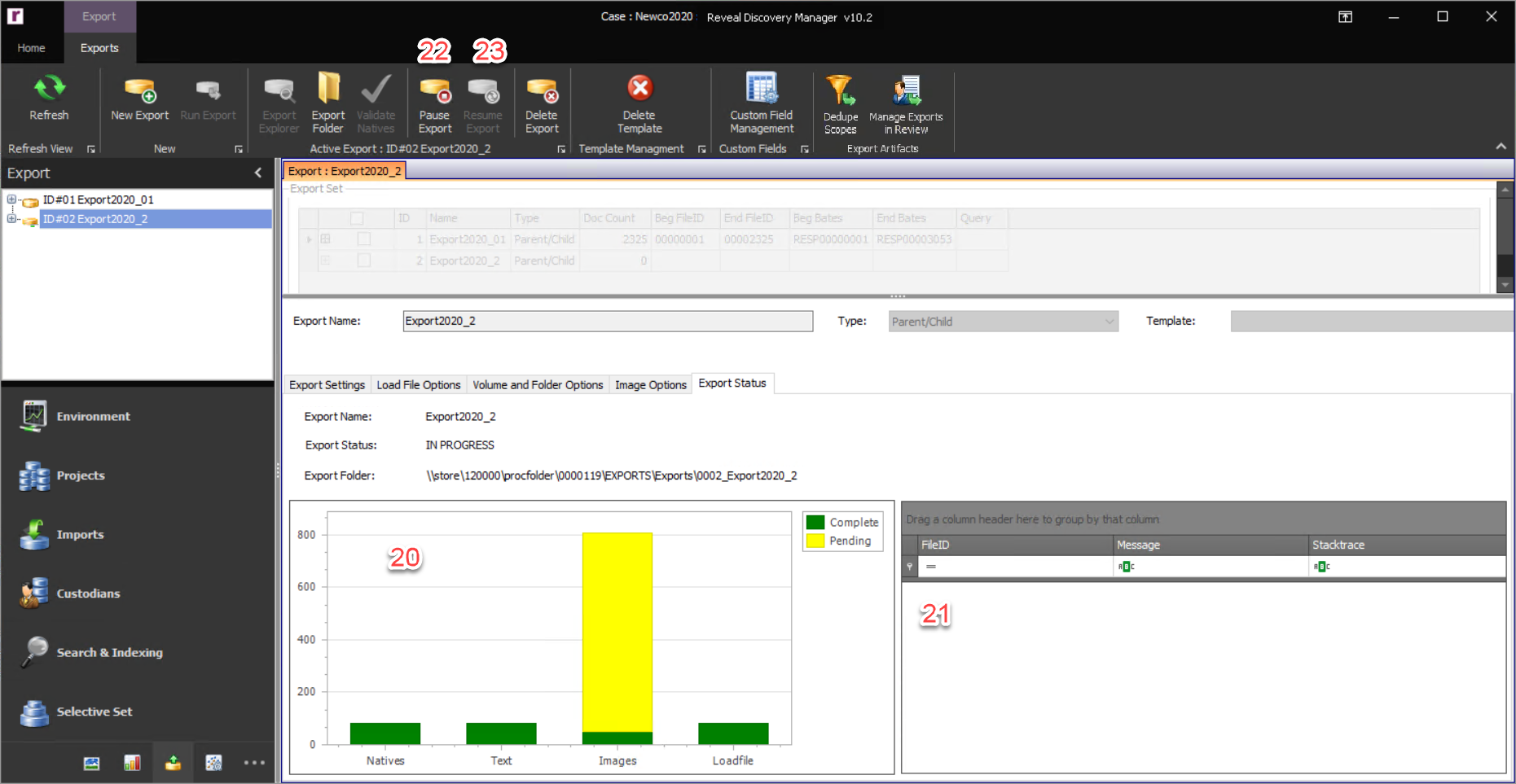Click the Delete Export icon
1516x784 pixels.
(x=542, y=90)
